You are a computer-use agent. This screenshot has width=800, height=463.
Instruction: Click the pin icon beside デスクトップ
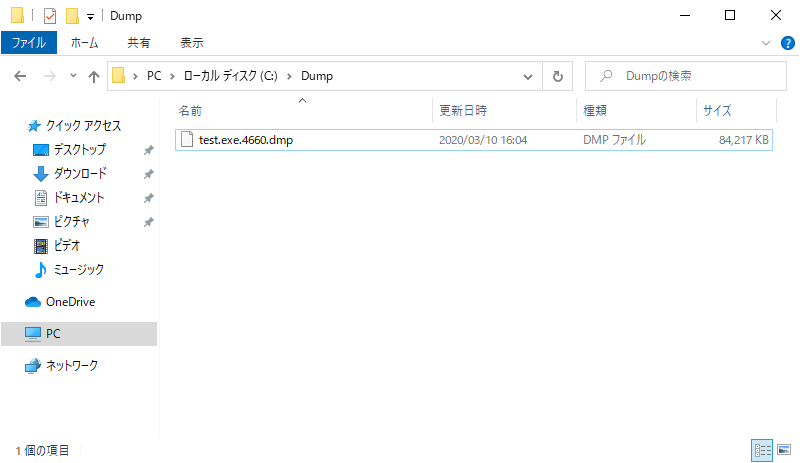coord(148,150)
